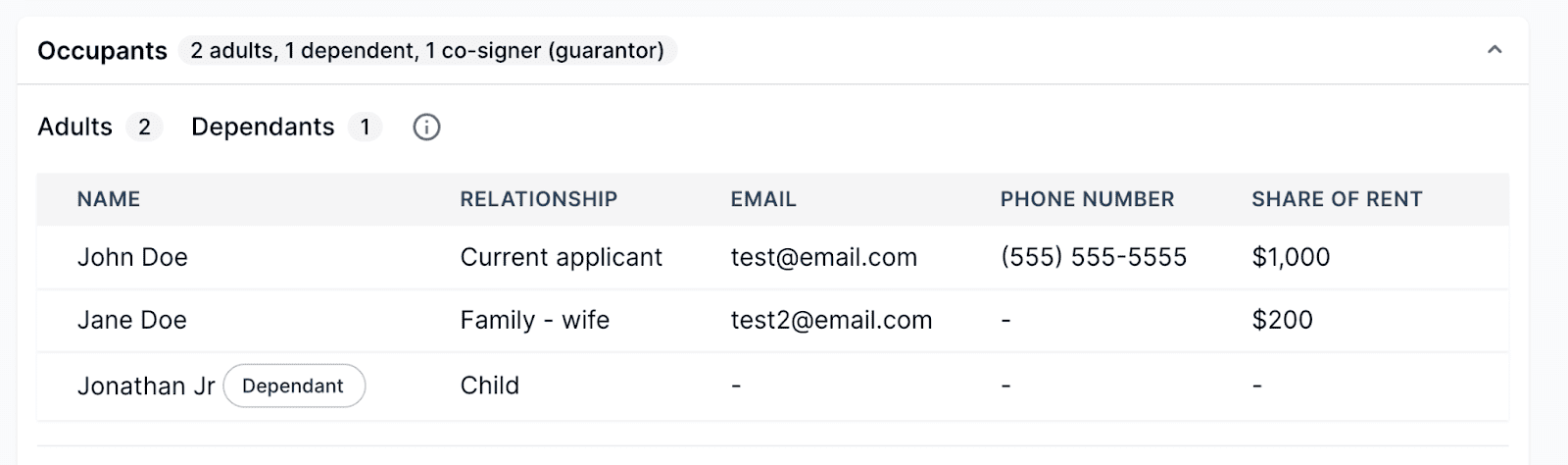Click the NAME column header

[x=109, y=199]
